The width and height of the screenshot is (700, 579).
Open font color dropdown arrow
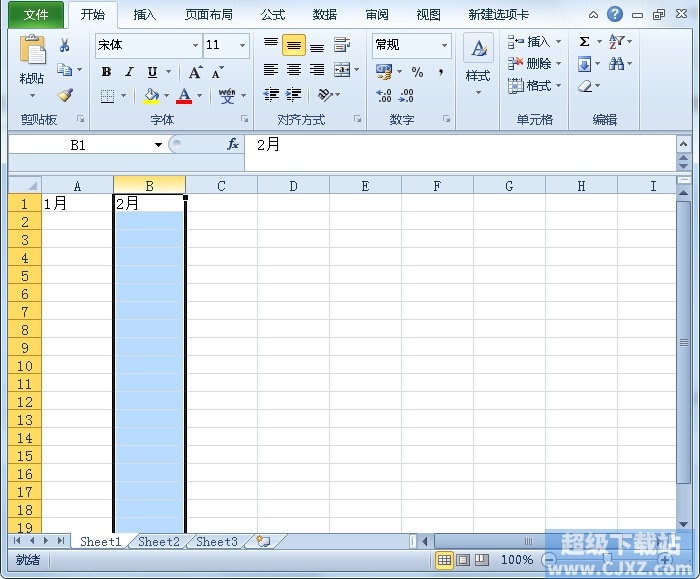(199, 96)
